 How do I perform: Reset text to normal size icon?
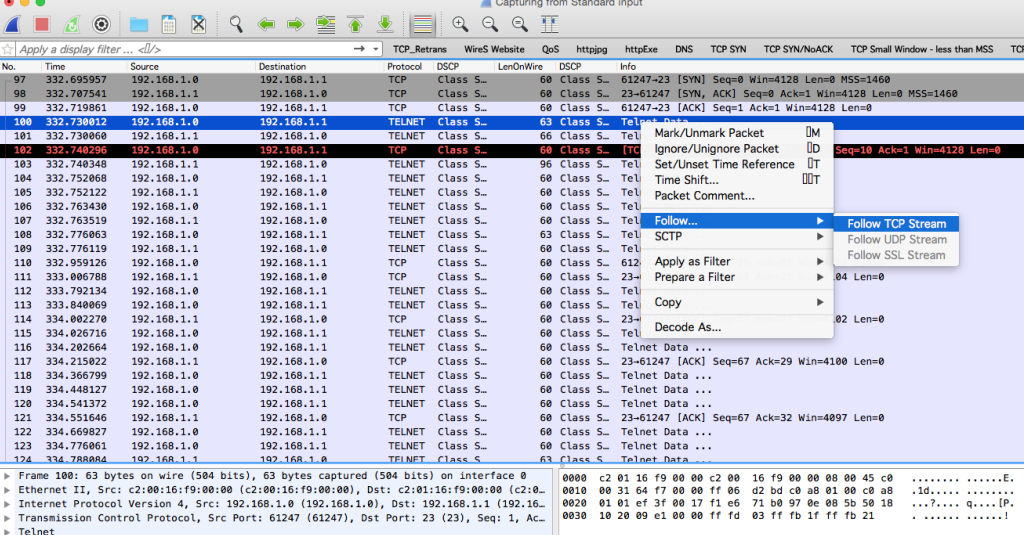click(x=520, y=25)
